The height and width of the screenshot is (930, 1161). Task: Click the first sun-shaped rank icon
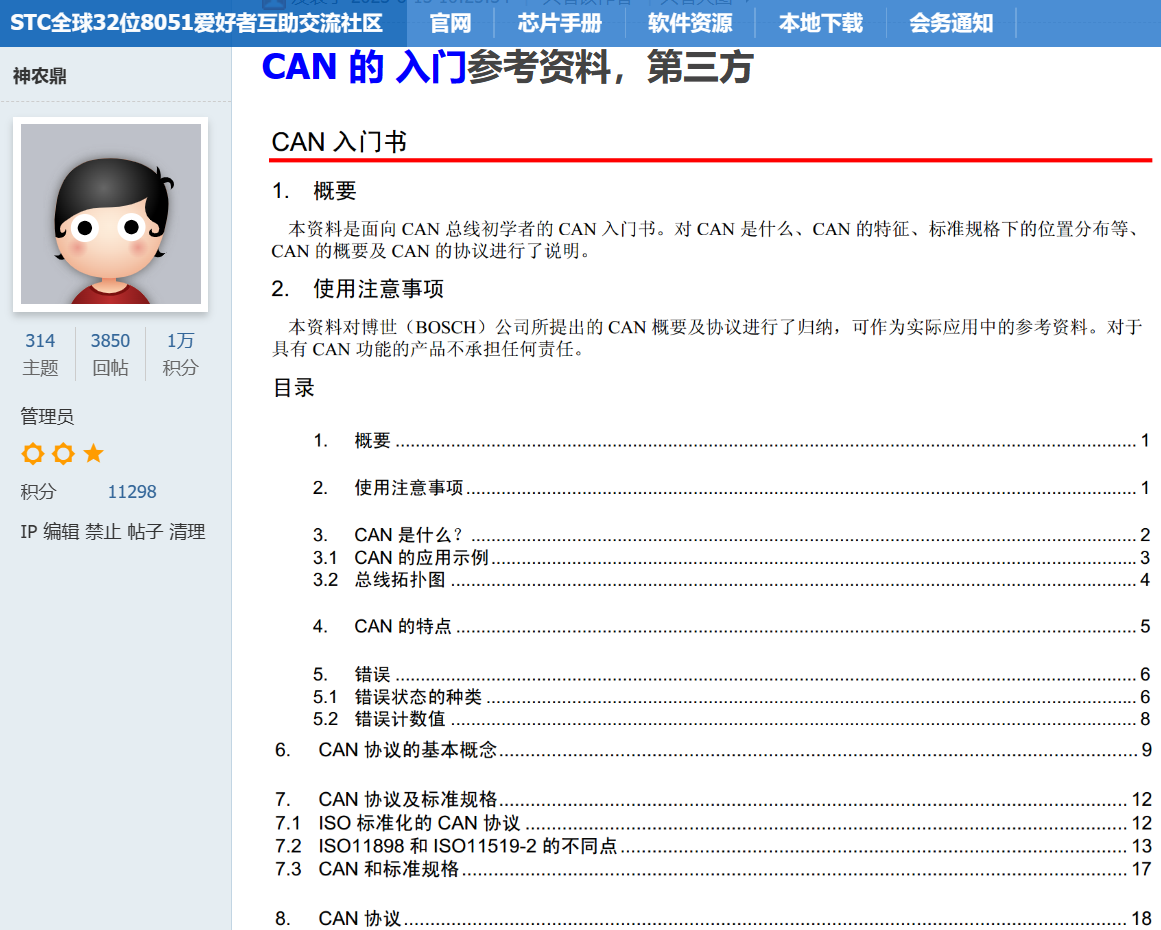[x=33, y=453]
